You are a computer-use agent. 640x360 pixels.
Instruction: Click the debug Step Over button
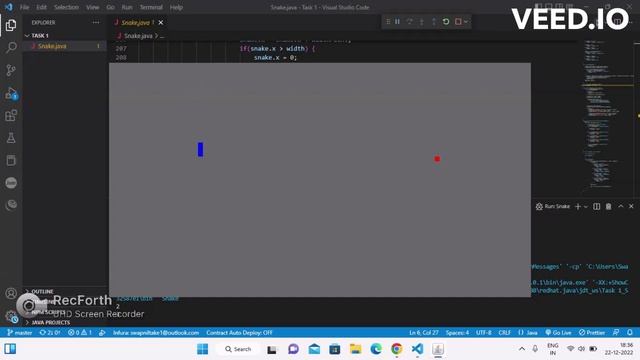point(409,22)
